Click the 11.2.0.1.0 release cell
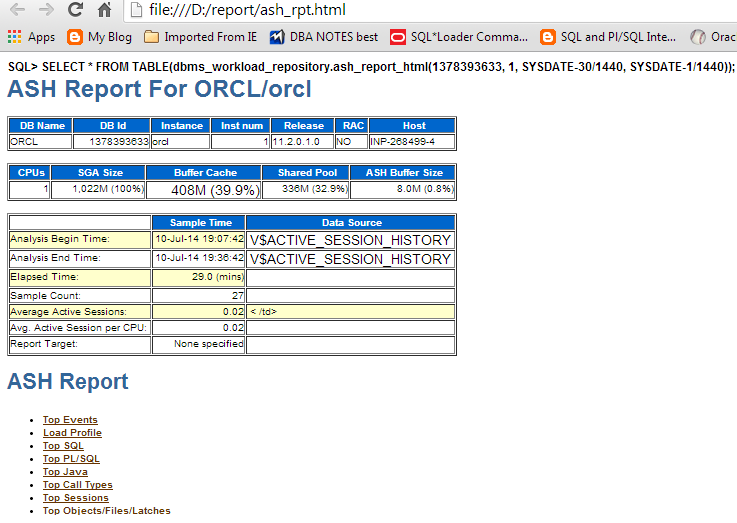This screenshot has width=737, height=523. tap(303, 141)
